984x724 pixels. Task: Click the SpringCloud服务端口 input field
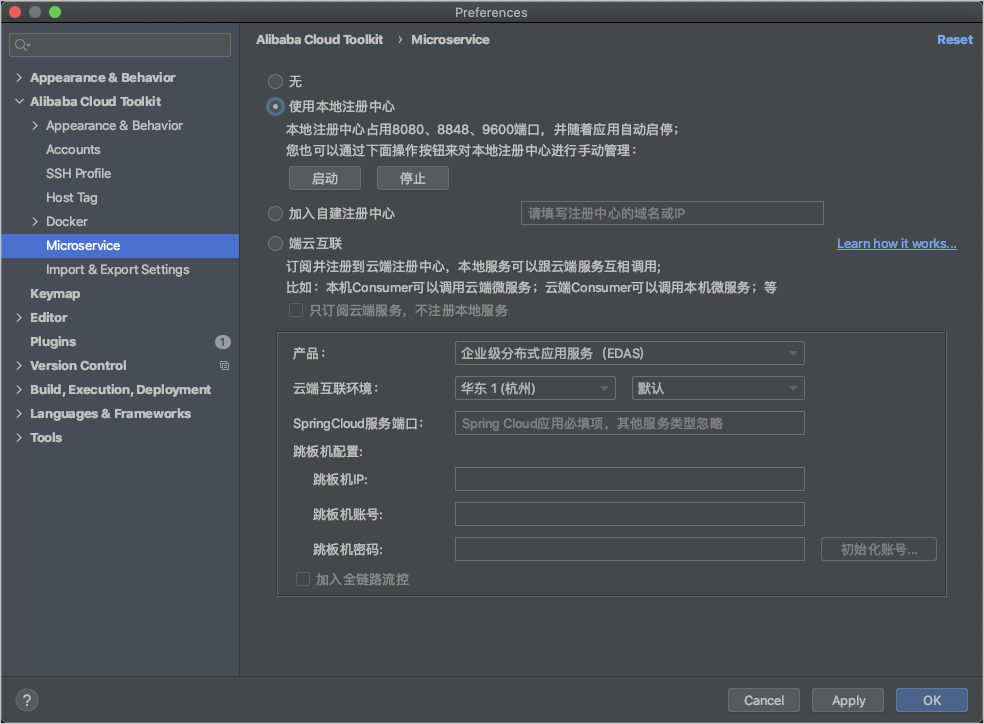coord(629,423)
